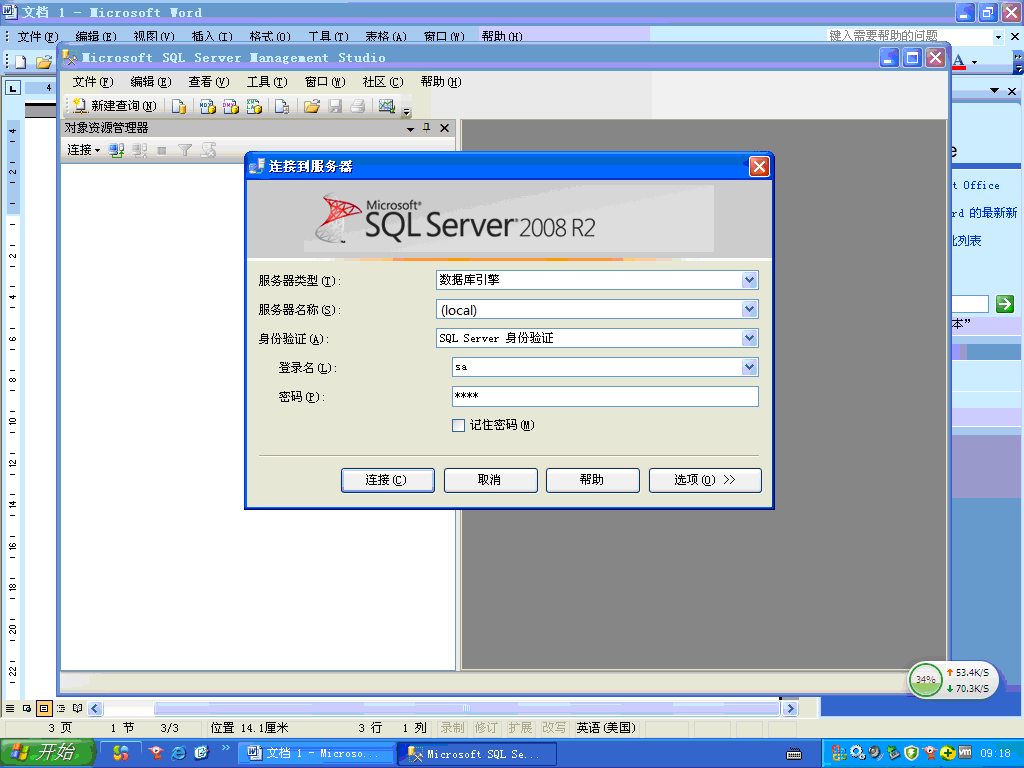
Task: Open the 服务器类型 dropdown
Action: (x=749, y=280)
